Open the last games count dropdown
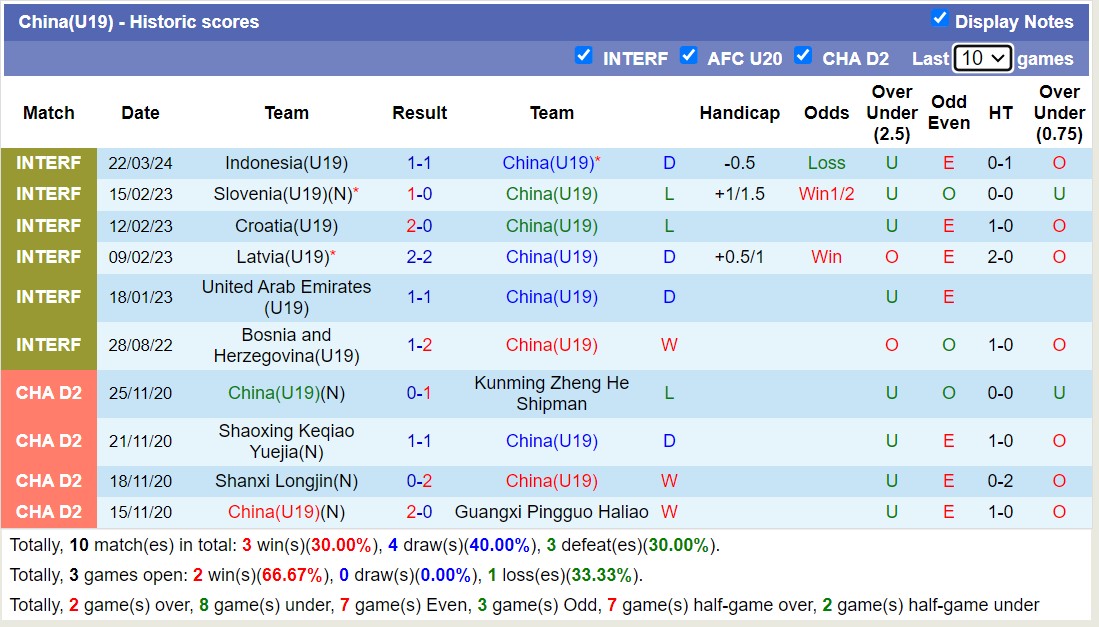Screen dimensions: 1099x627 pyautogui.click(x=981, y=58)
